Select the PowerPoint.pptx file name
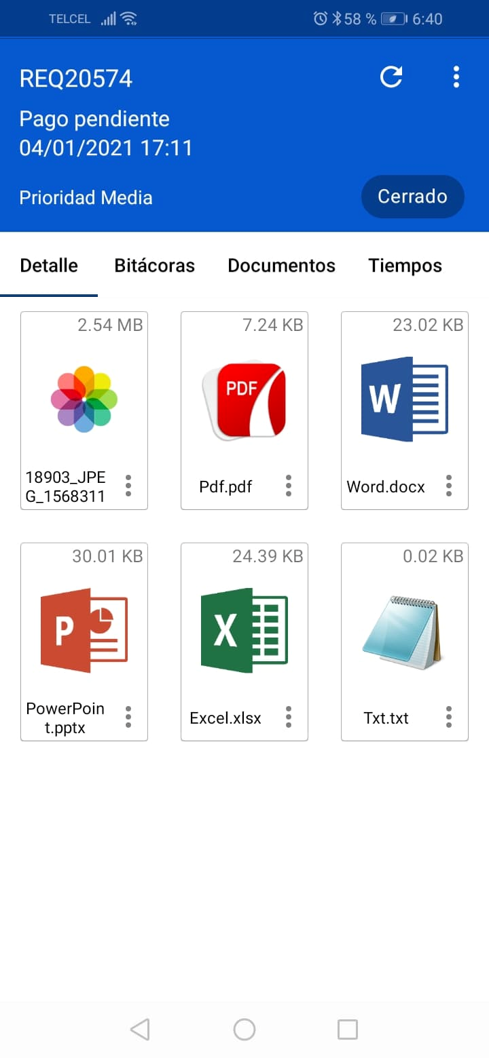Viewport: 489px width, 1058px height. [x=65, y=718]
